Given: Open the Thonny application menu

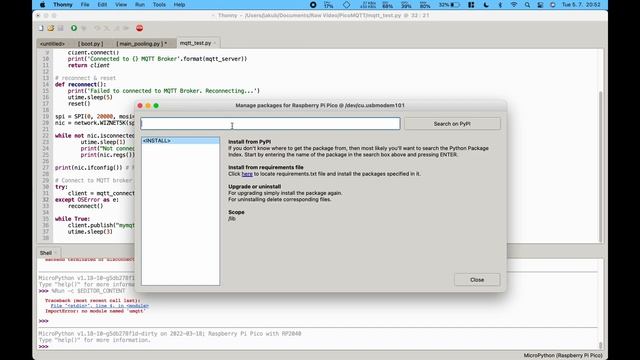Looking at the screenshot, I should pos(62,5).
